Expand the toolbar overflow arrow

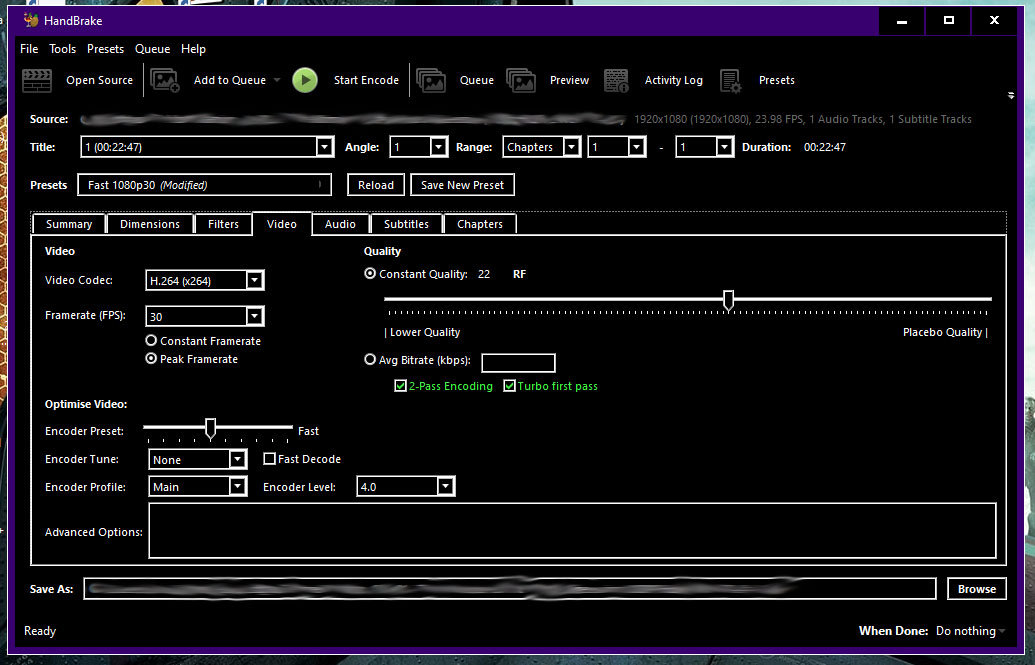tap(1011, 96)
